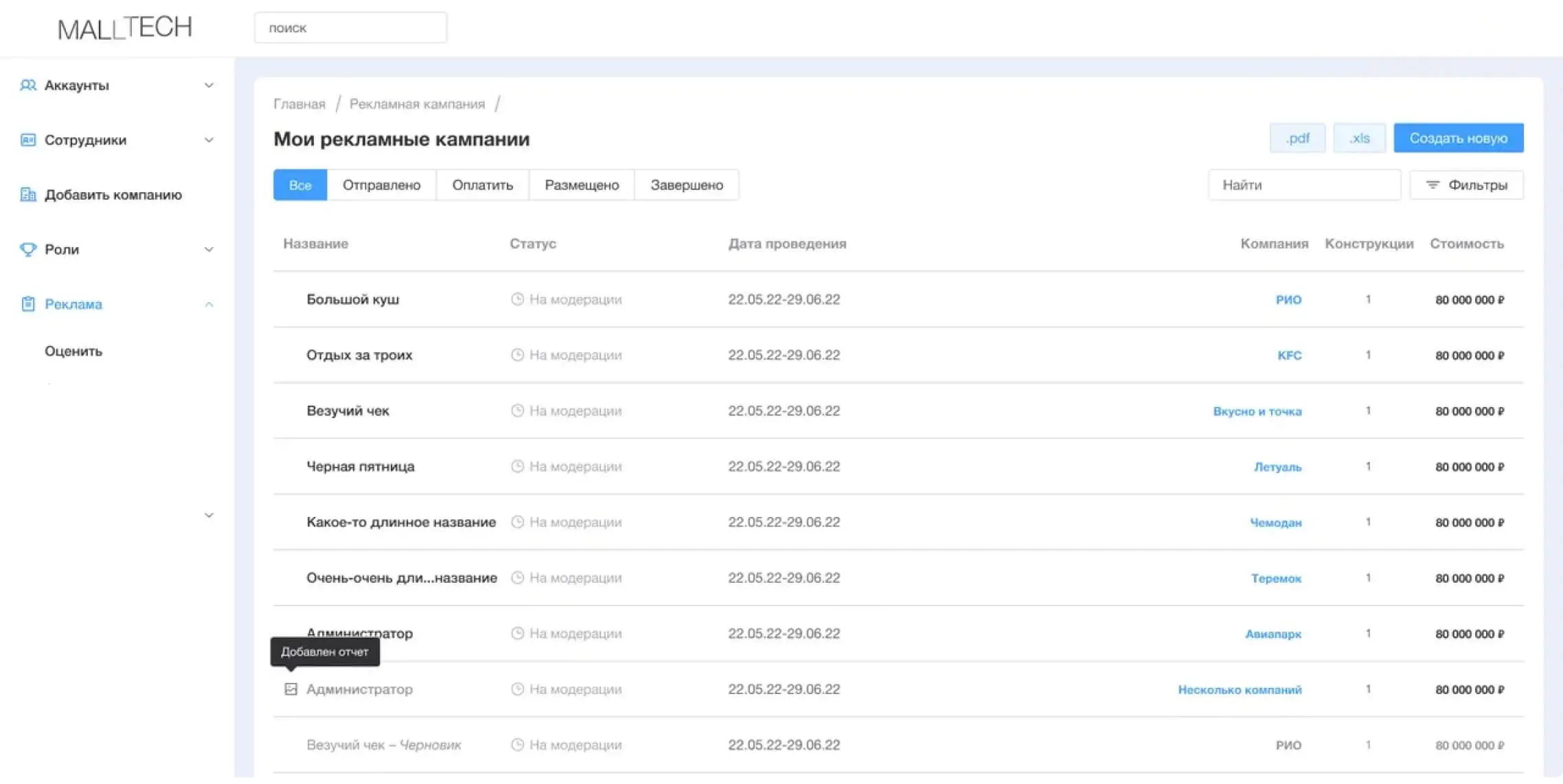This screenshot has width=1563, height=784.
Task: Click the filter lines icon in Фильтры
Action: 1432,185
